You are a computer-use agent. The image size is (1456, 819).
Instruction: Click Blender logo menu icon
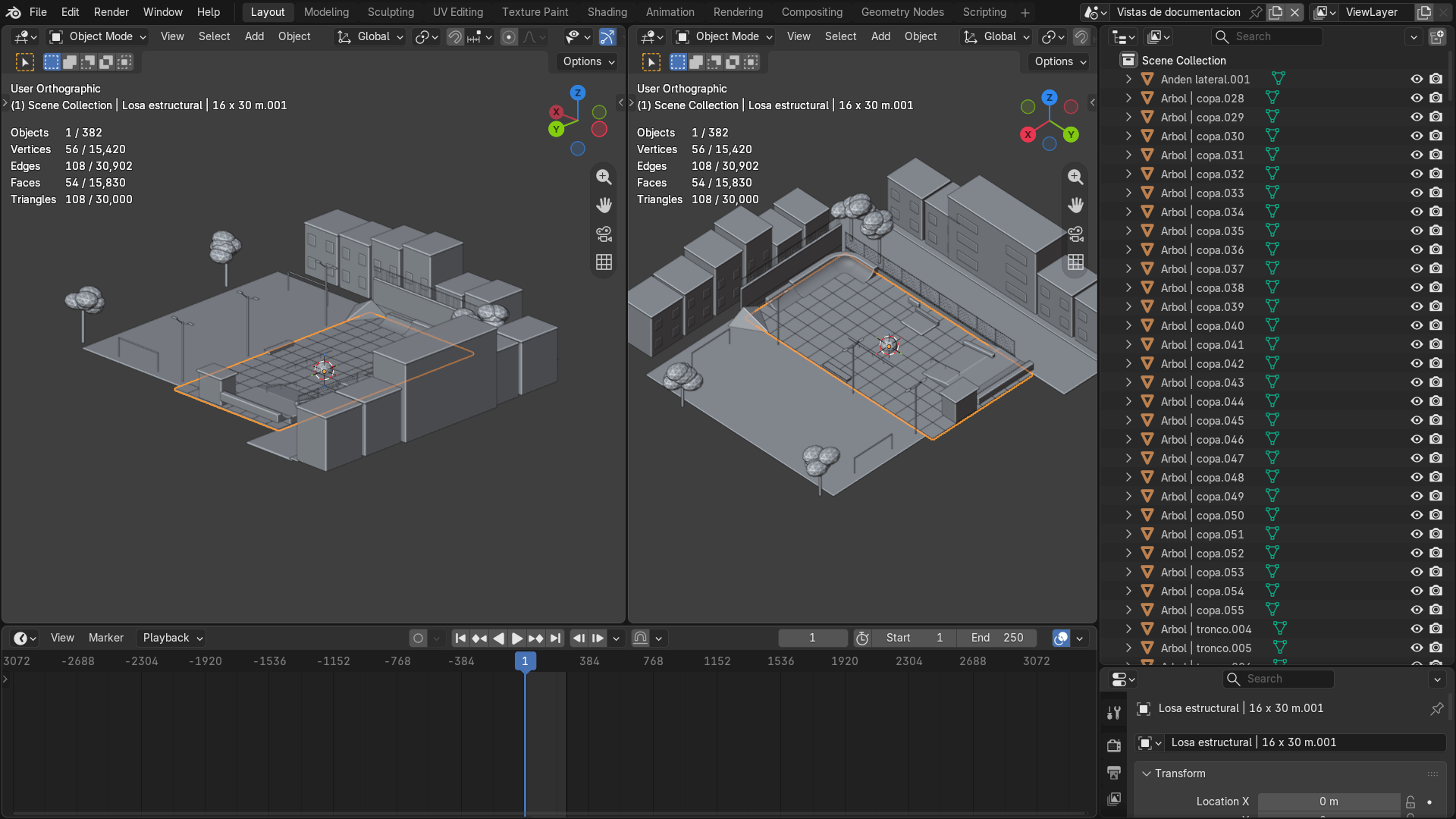[x=13, y=12]
